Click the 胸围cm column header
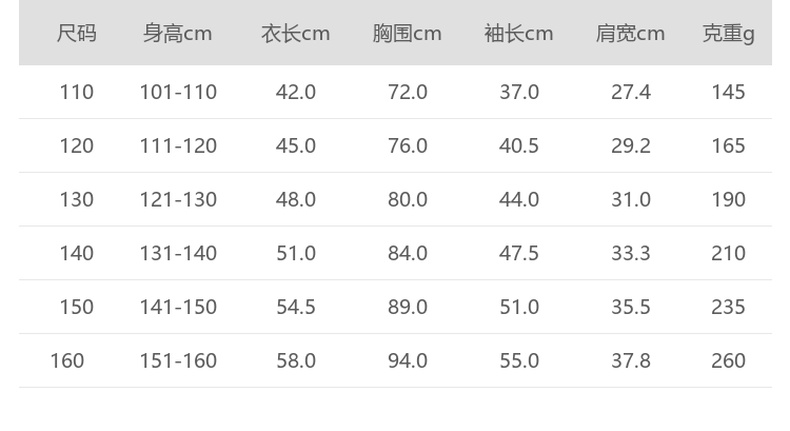Viewport: 790px width, 431px height. coord(407,34)
